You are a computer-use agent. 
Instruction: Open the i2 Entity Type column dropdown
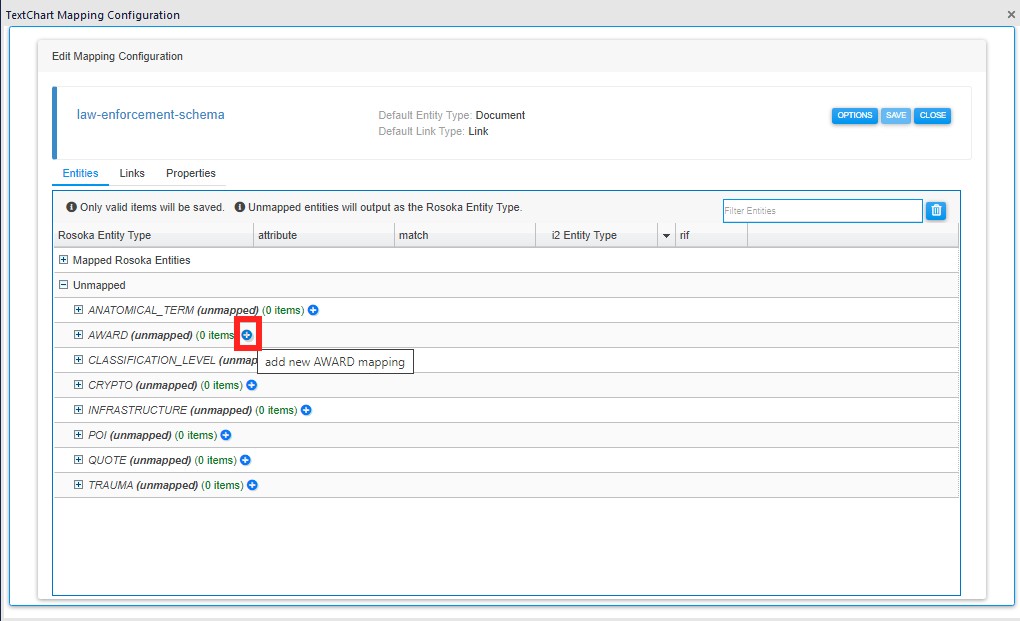(x=665, y=235)
